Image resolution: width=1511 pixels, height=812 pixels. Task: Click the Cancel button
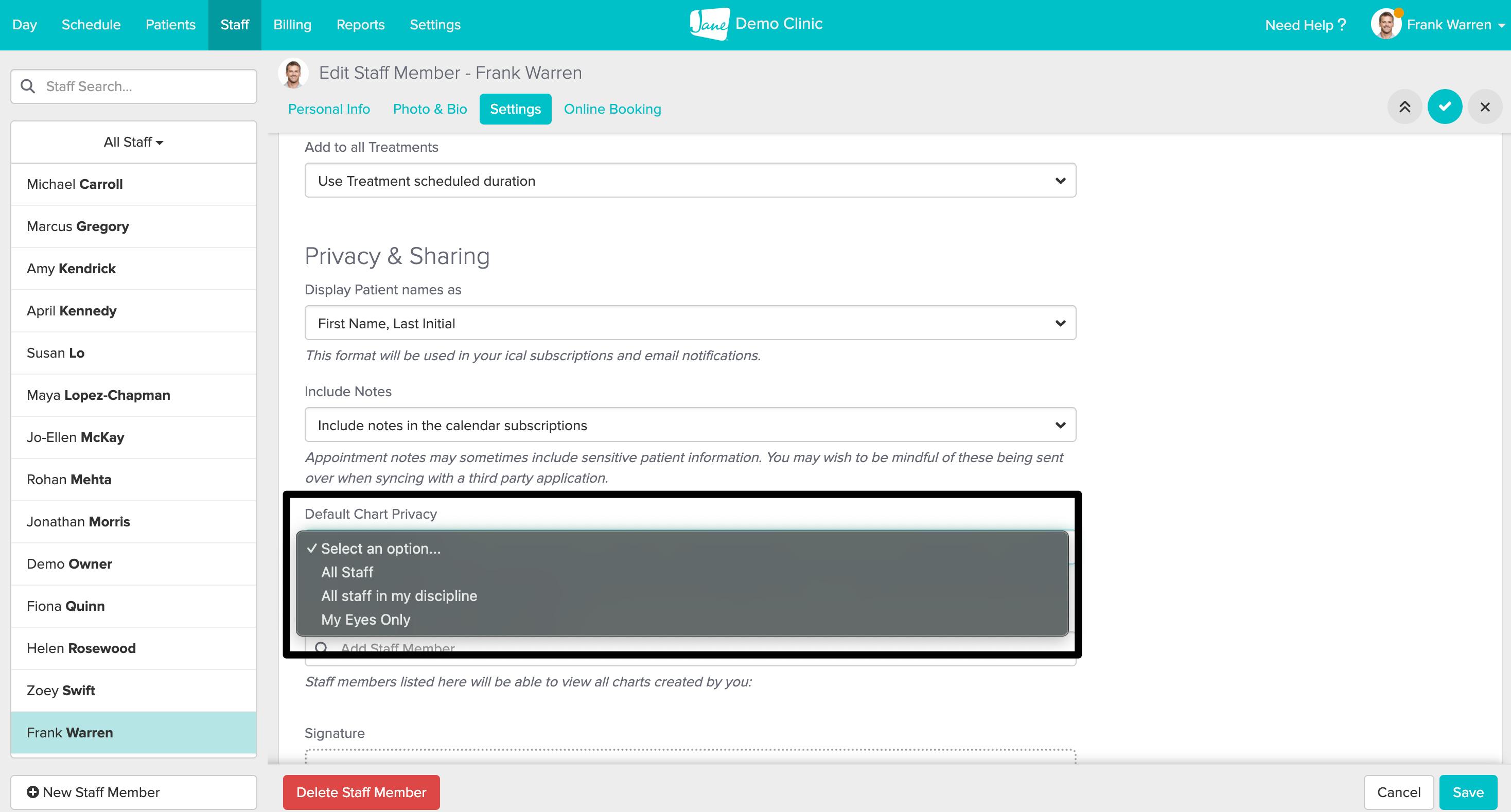click(1398, 792)
